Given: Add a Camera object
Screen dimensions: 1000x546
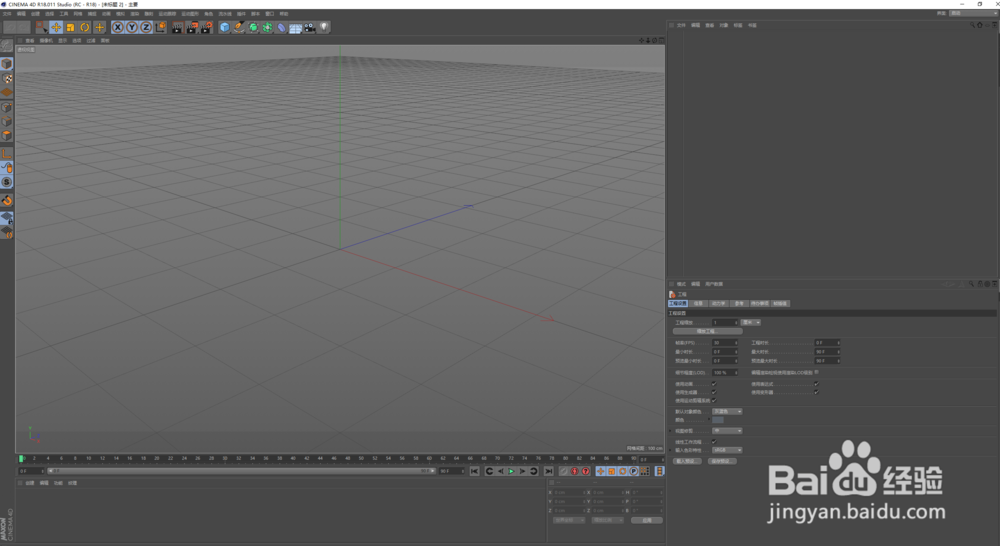Looking at the screenshot, I should [x=309, y=27].
